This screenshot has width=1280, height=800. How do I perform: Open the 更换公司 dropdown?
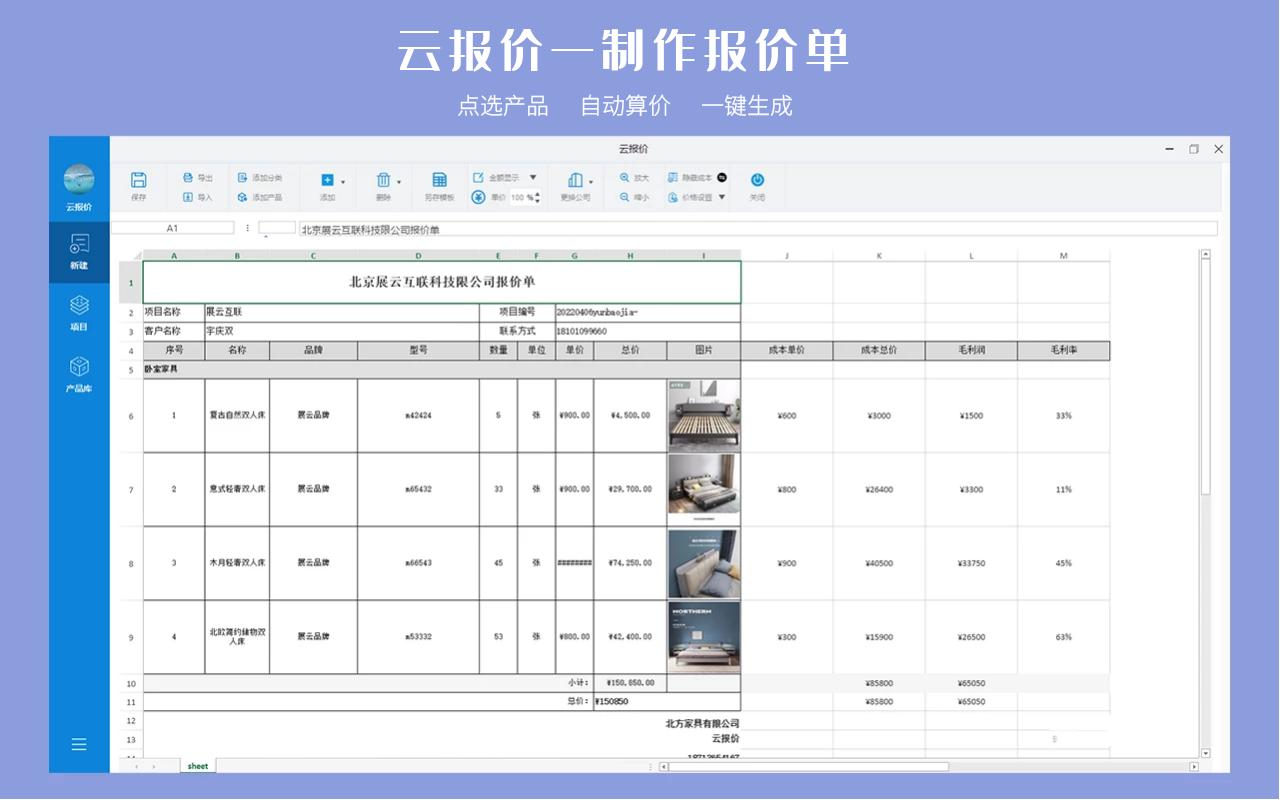589,181
